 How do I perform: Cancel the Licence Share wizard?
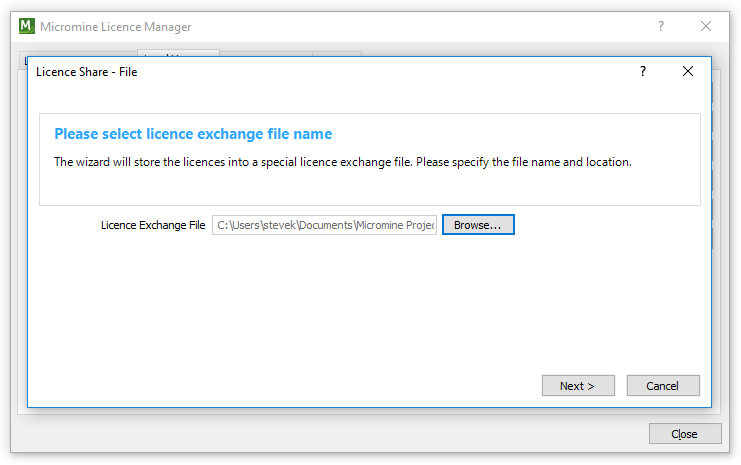pos(663,386)
